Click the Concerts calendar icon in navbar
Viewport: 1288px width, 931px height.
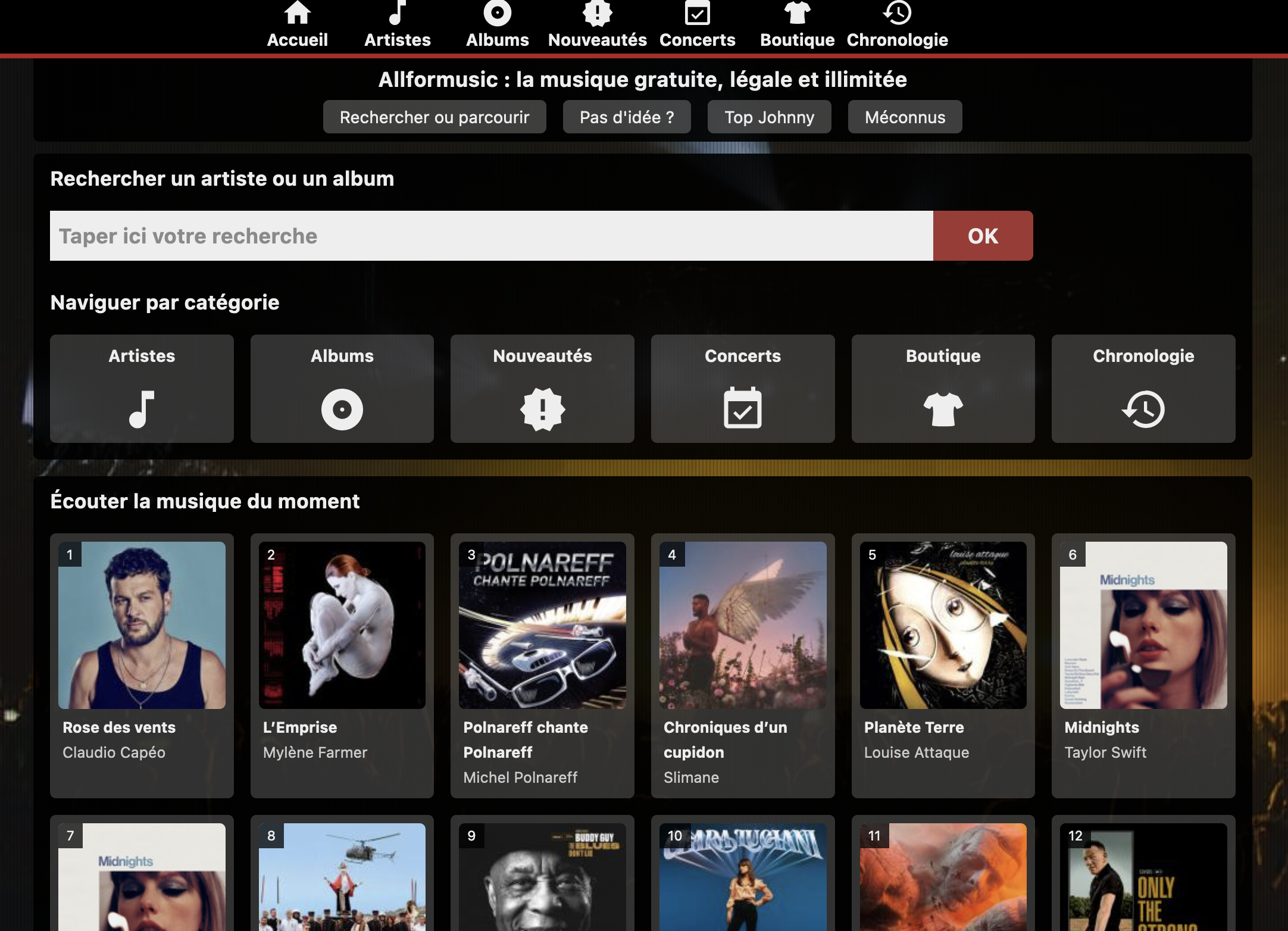pyautogui.click(x=697, y=13)
